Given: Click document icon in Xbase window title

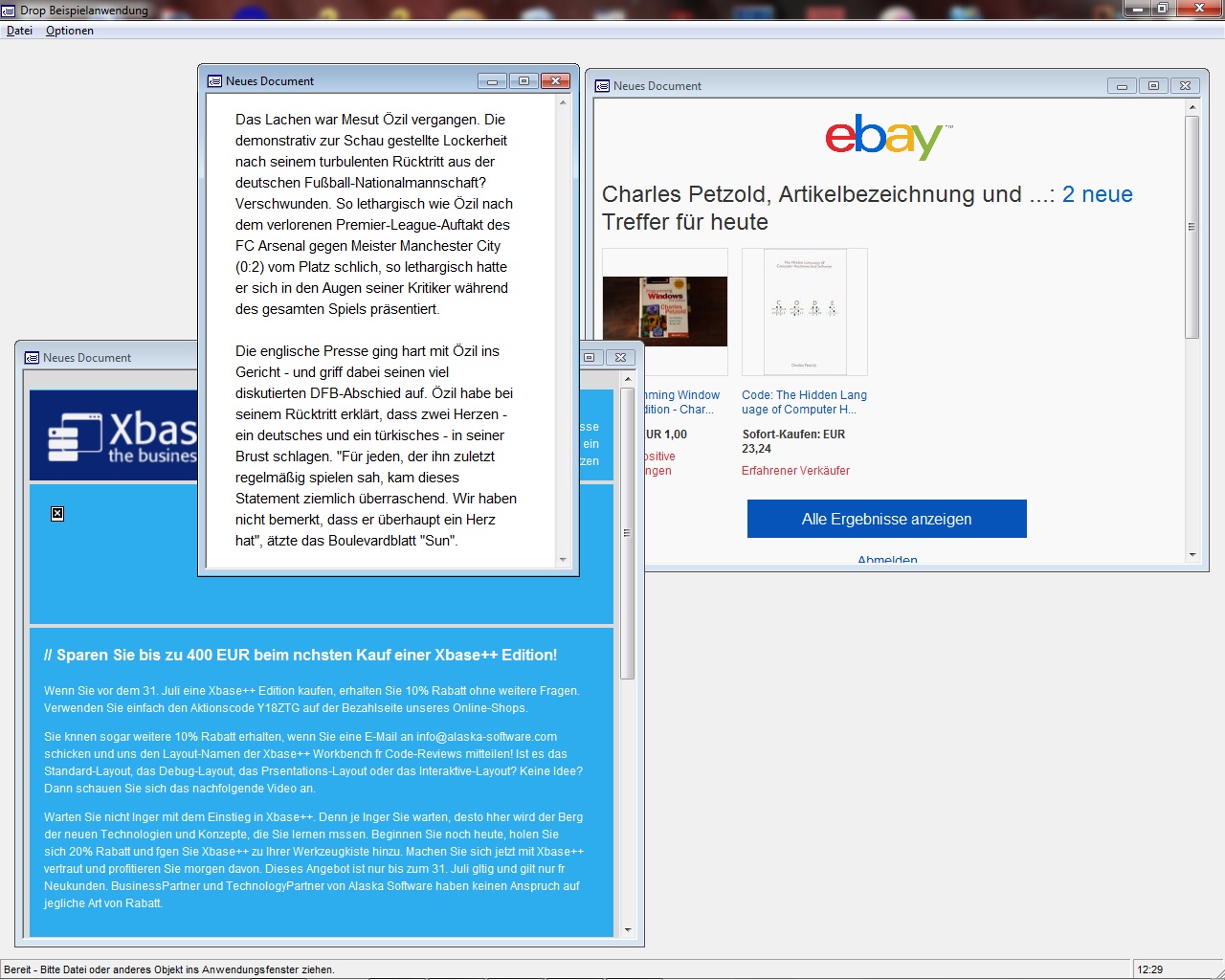Looking at the screenshot, I should pyautogui.click(x=32, y=358).
